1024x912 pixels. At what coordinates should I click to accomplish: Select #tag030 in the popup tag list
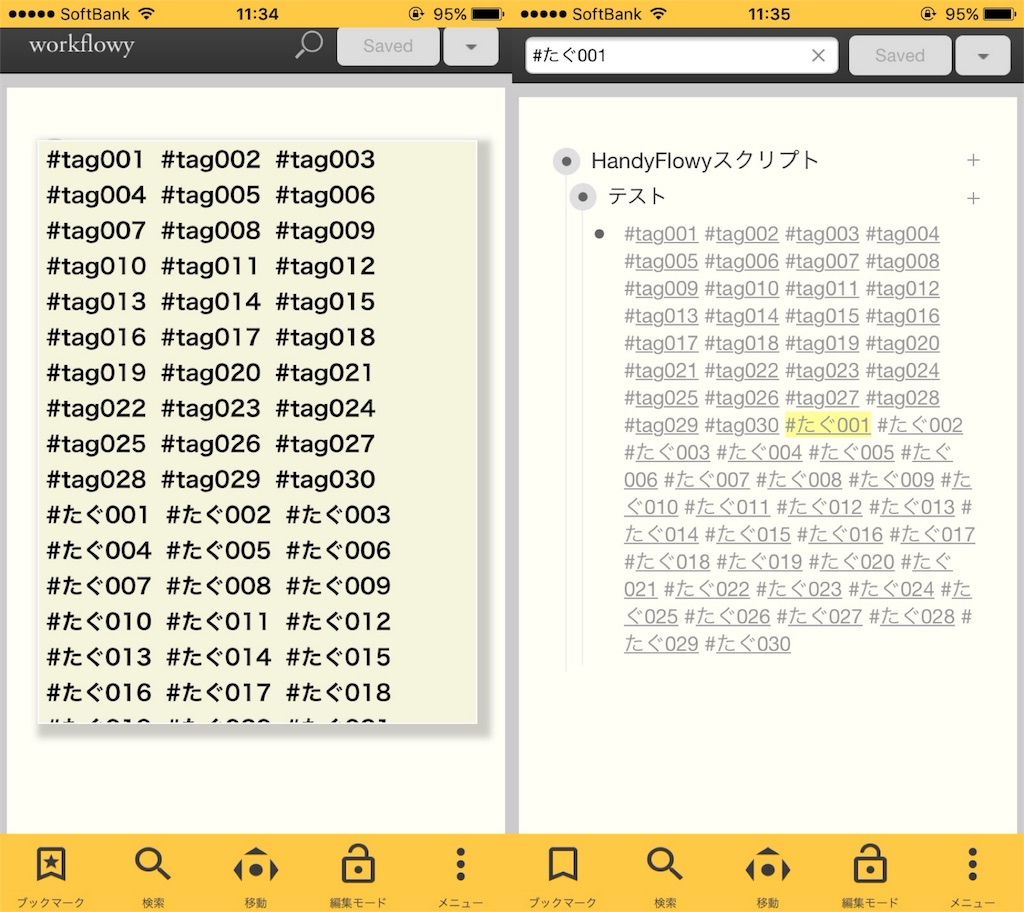tap(325, 480)
